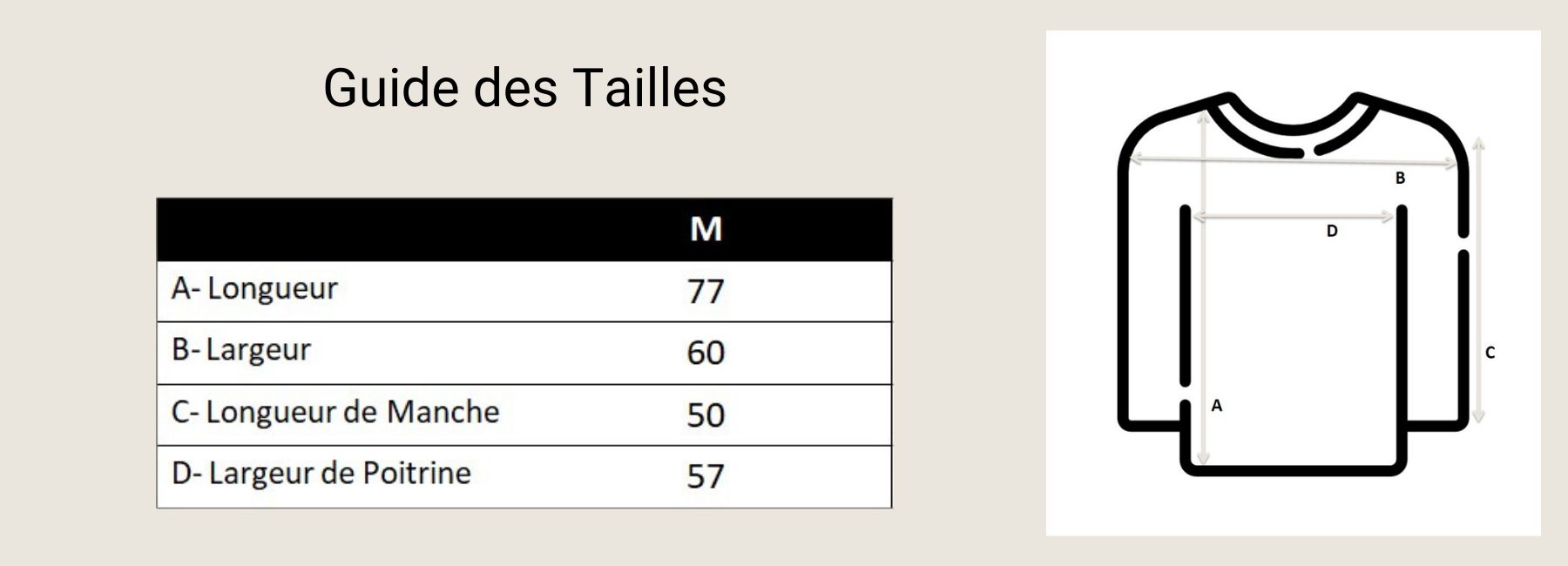Click the sleeve length value 50
The height and width of the screenshot is (566, 1568).
[706, 414]
